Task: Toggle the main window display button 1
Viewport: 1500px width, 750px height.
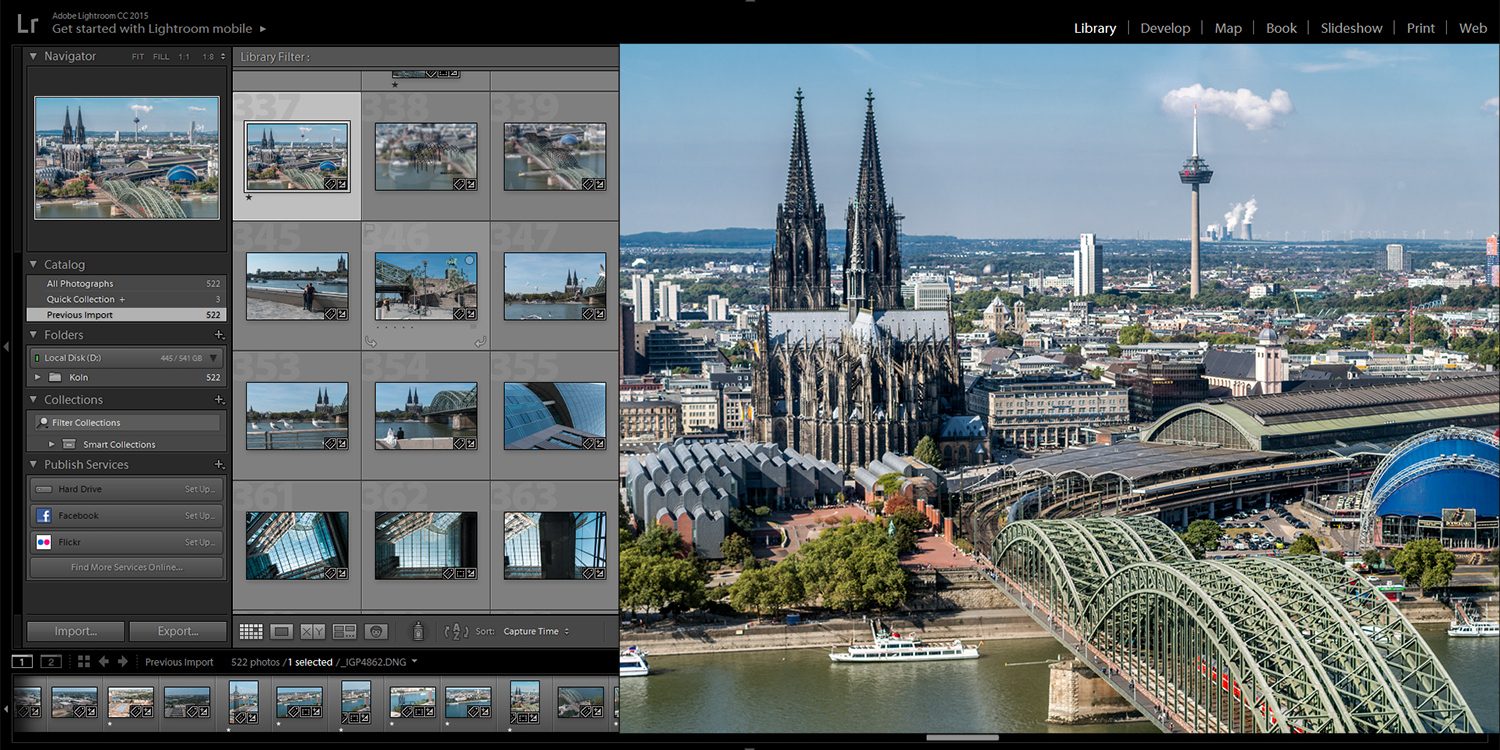Action: [22, 662]
